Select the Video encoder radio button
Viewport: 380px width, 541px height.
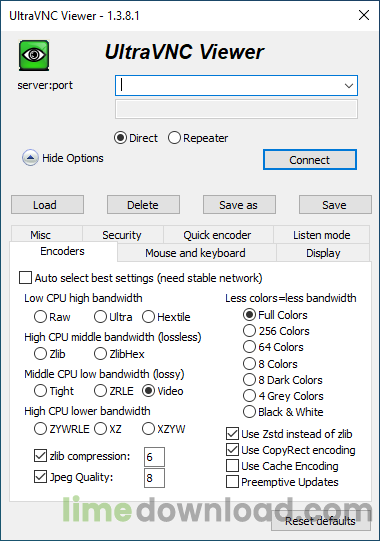pos(148,391)
